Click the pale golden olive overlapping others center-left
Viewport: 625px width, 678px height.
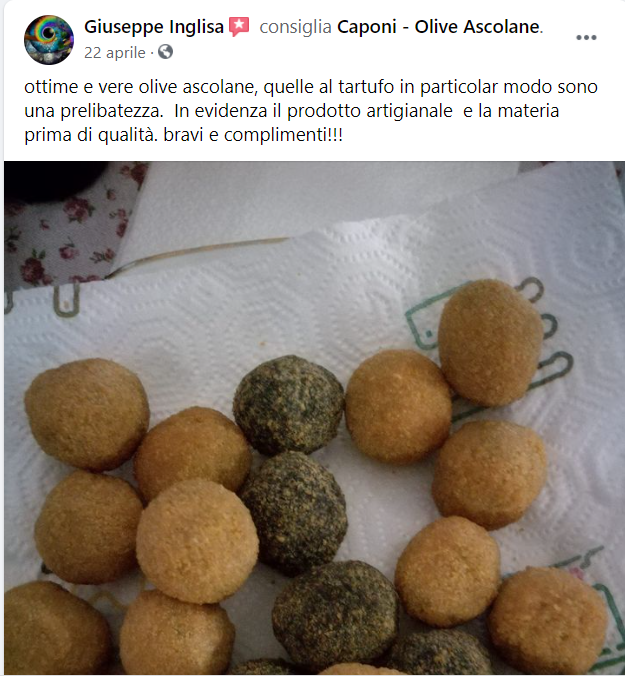197,541
